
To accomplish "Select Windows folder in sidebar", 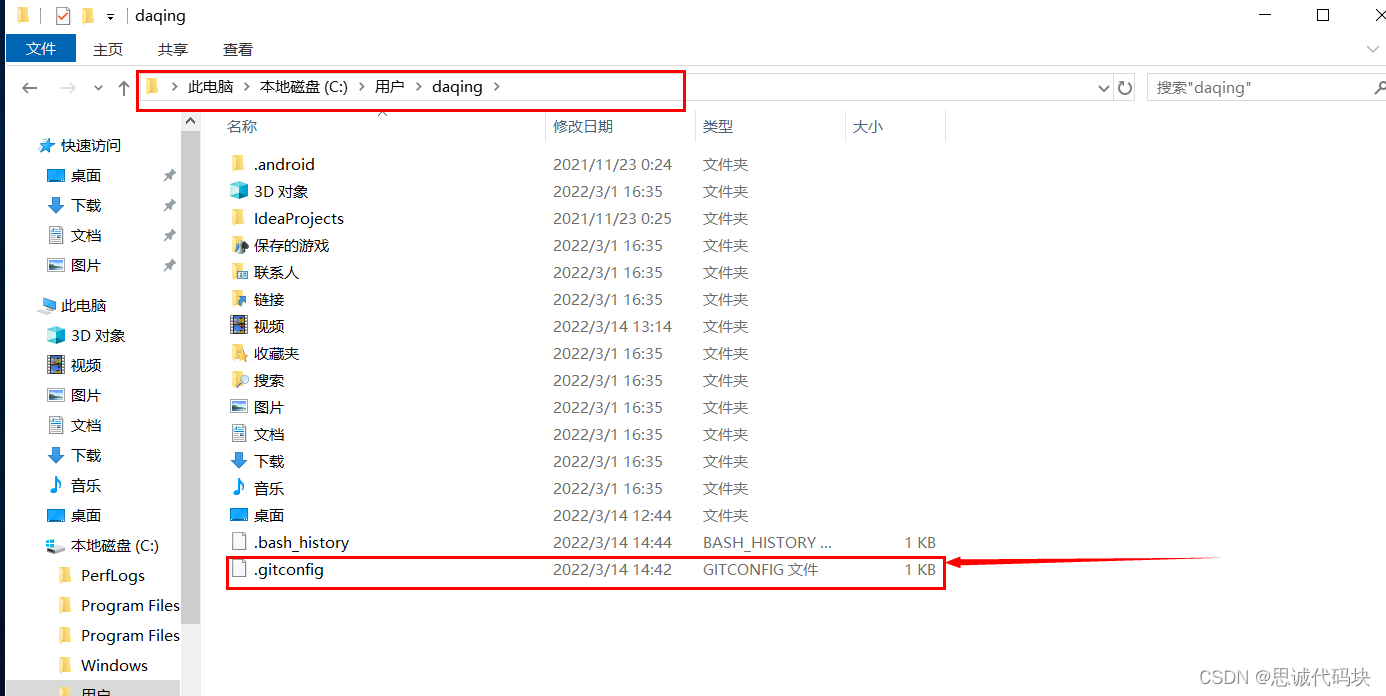I will click(x=114, y=666).
